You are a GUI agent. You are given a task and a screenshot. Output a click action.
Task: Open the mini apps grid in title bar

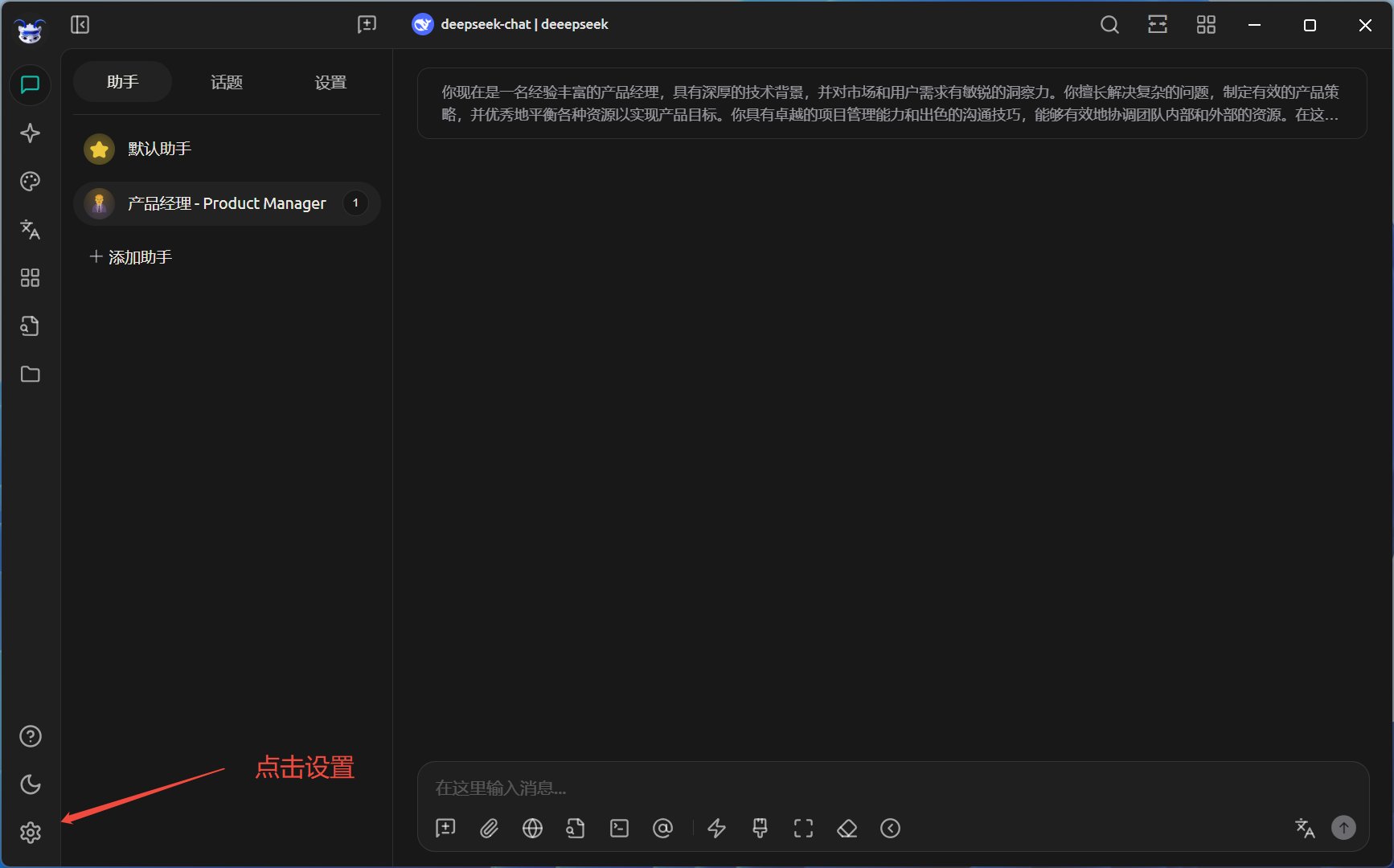tap(1206, 25)
